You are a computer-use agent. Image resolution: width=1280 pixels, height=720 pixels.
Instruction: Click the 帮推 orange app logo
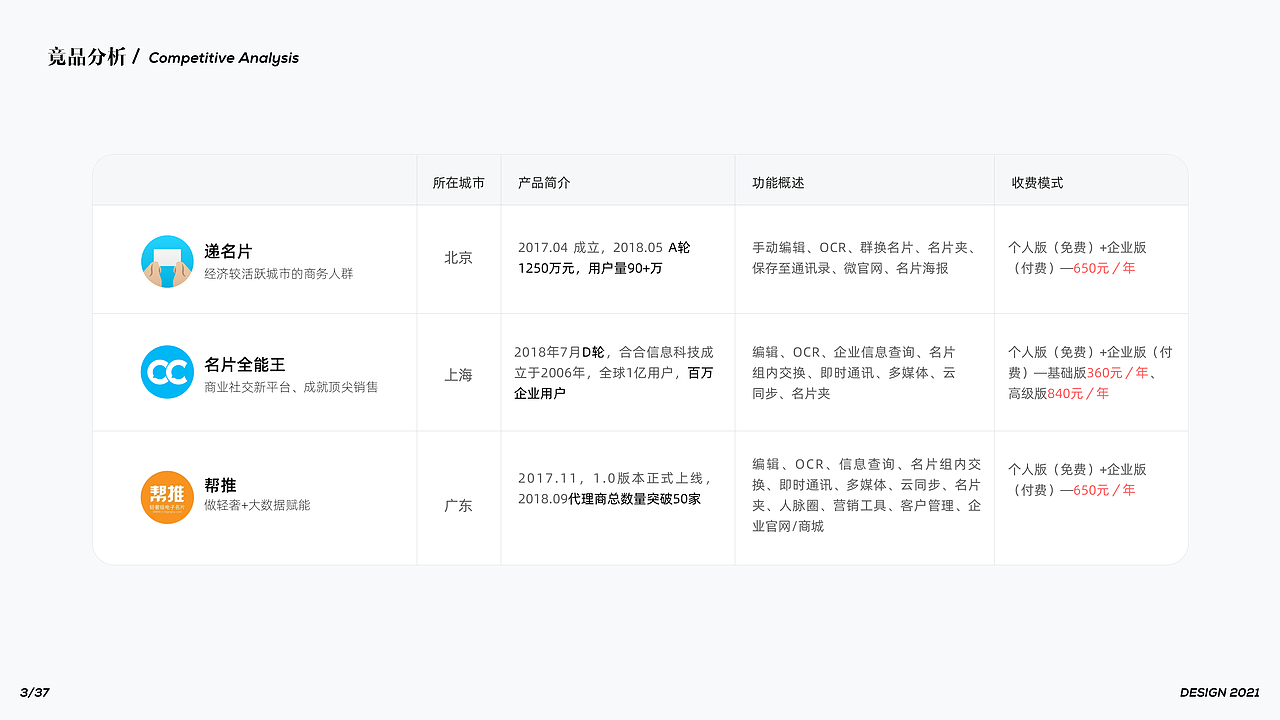167,497
